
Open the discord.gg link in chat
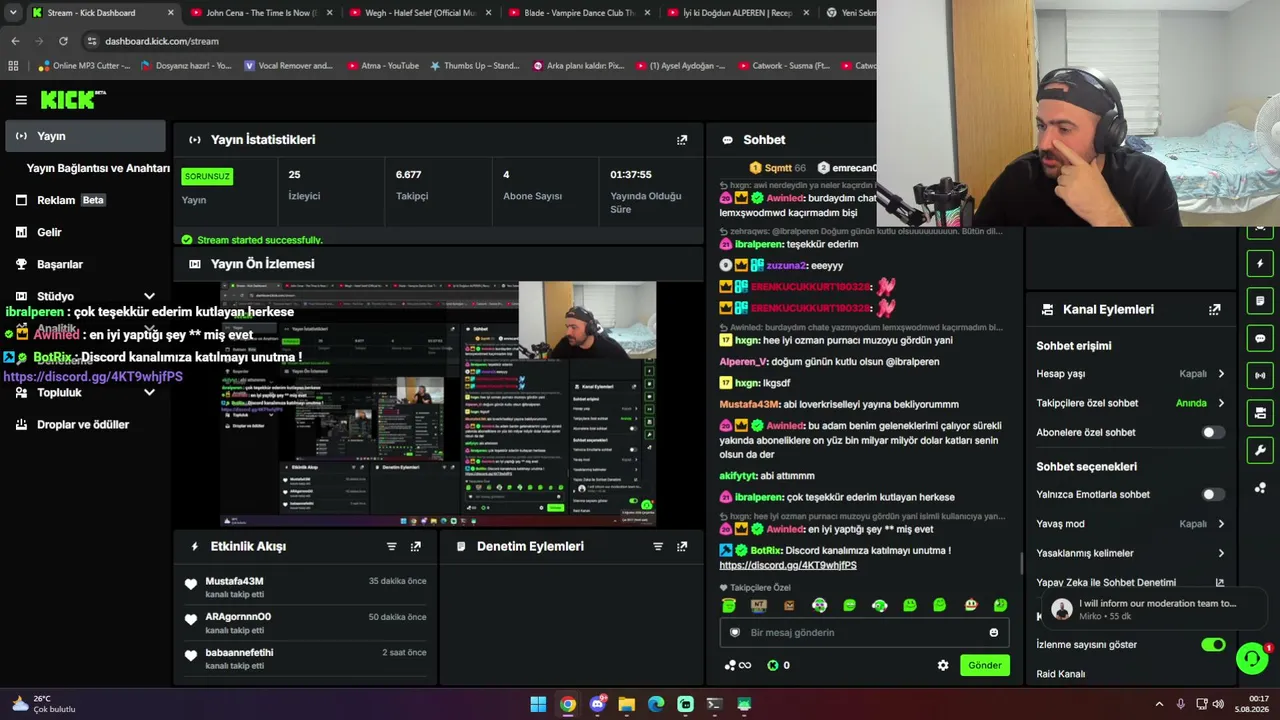788,565
